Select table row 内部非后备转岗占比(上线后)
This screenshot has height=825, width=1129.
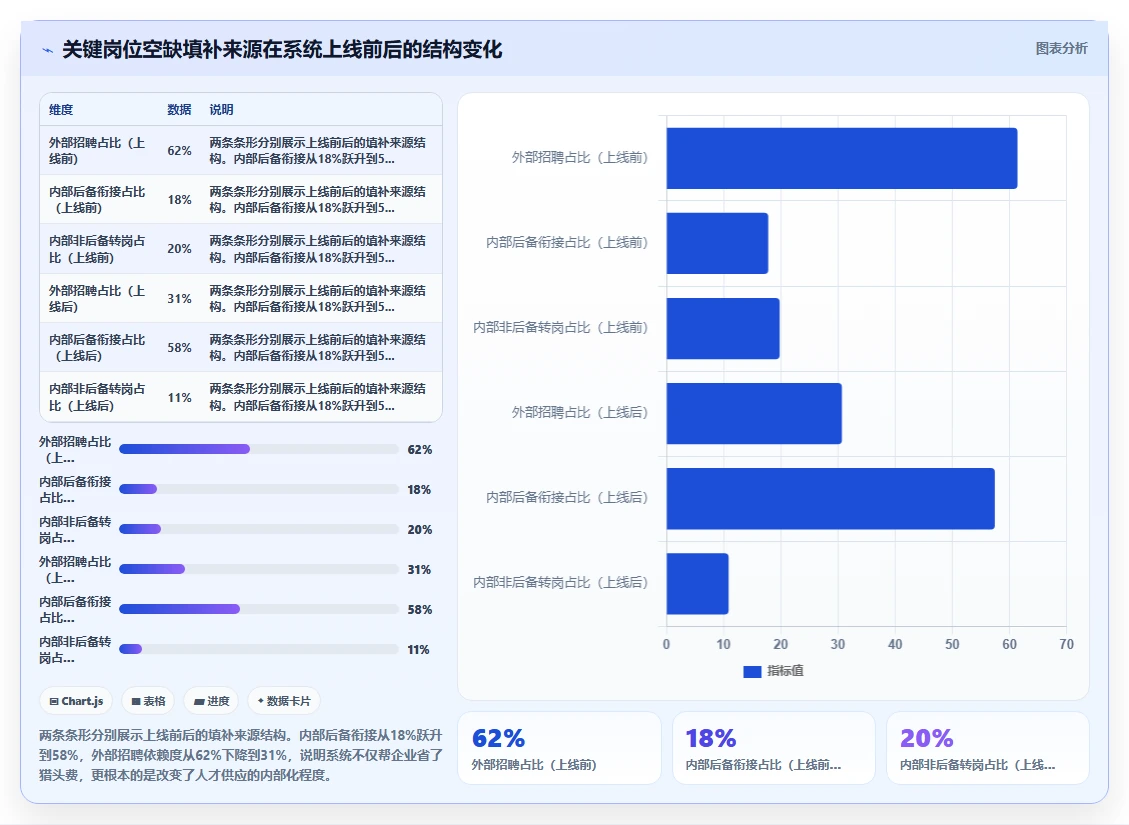tap(240, 397)
